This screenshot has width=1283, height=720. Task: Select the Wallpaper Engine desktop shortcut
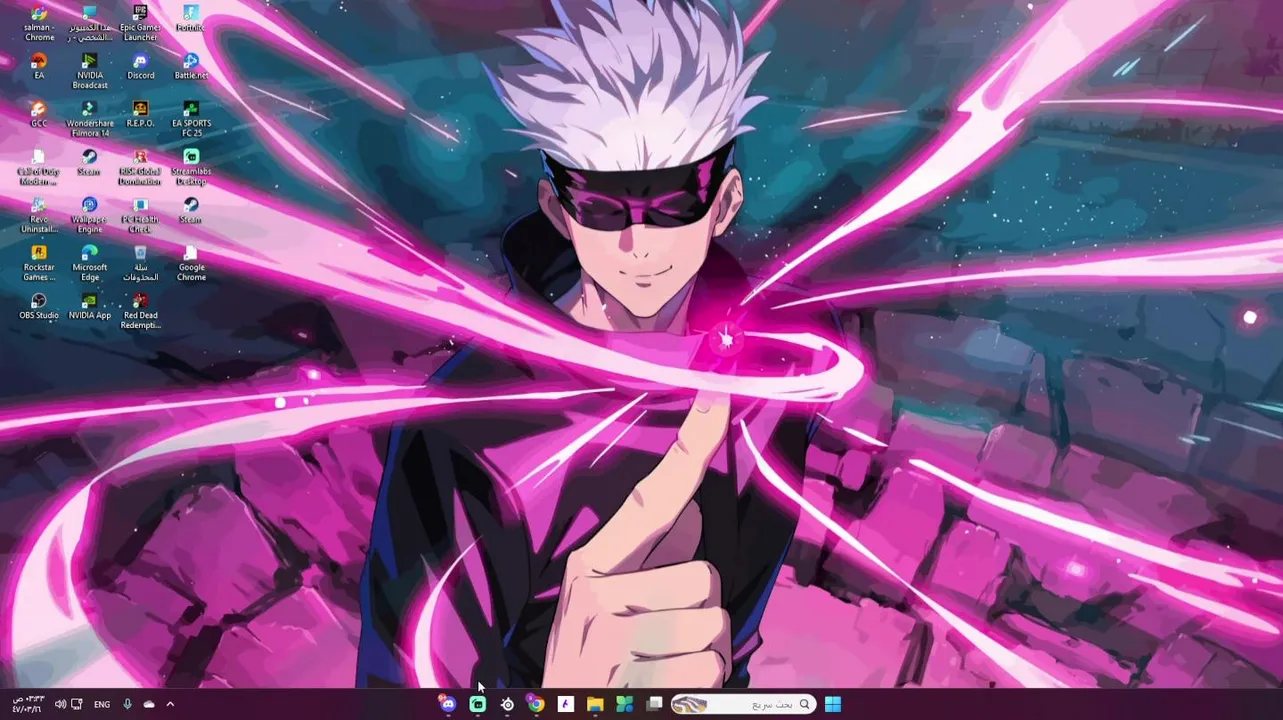coord(90,215)
